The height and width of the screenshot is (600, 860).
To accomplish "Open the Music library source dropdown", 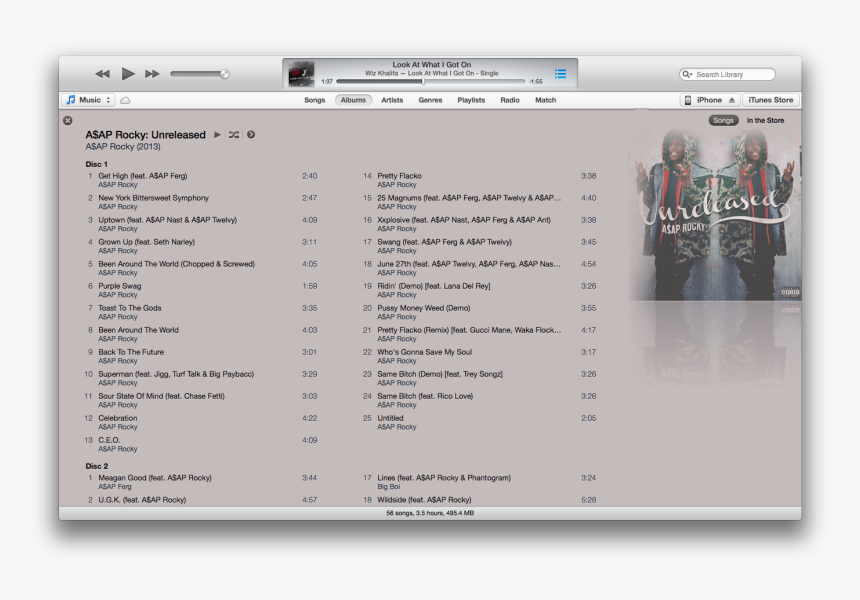I will pyautogui.click(x=89, y=100).
